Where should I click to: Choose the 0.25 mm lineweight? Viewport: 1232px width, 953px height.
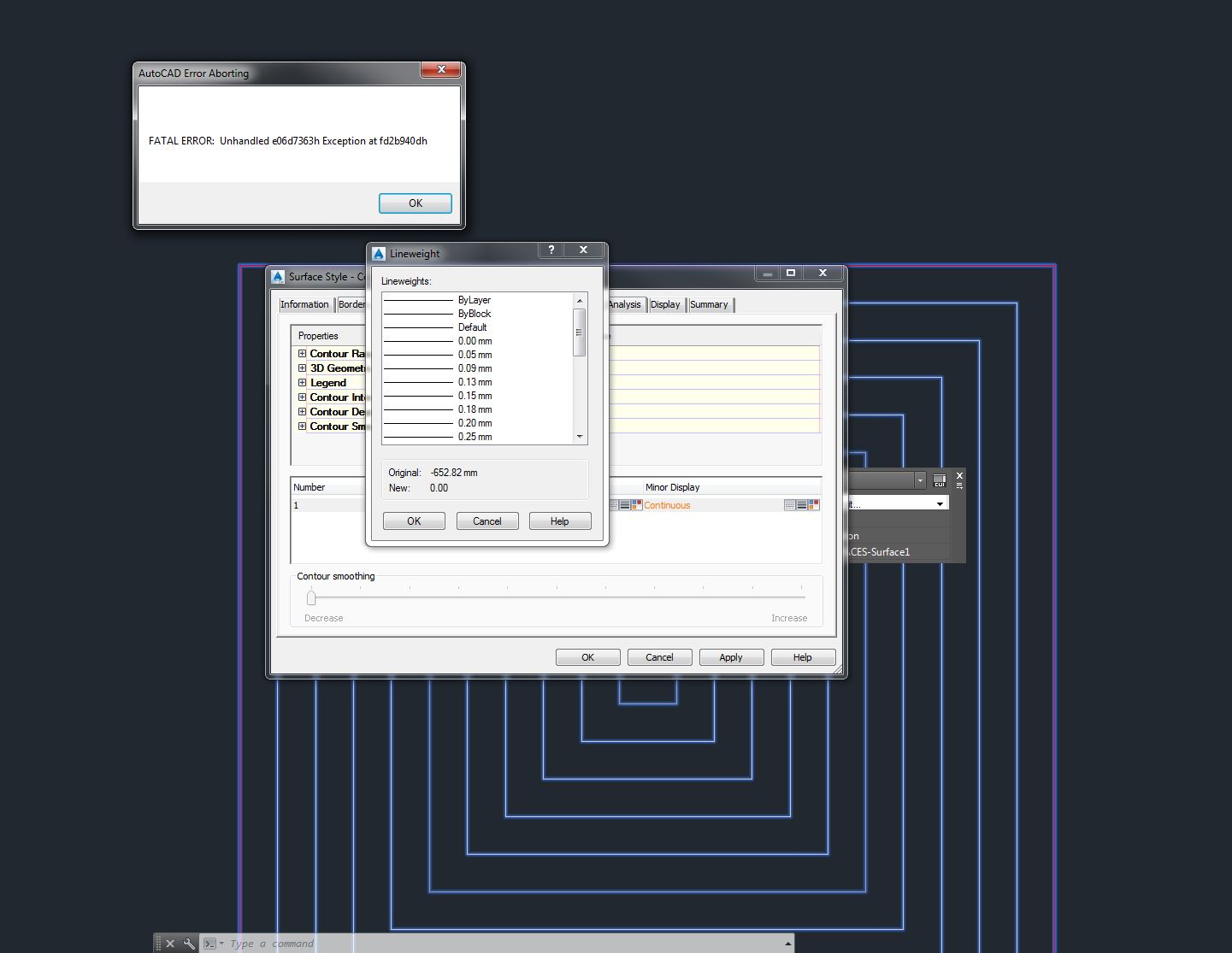click(x=478, y=437)
